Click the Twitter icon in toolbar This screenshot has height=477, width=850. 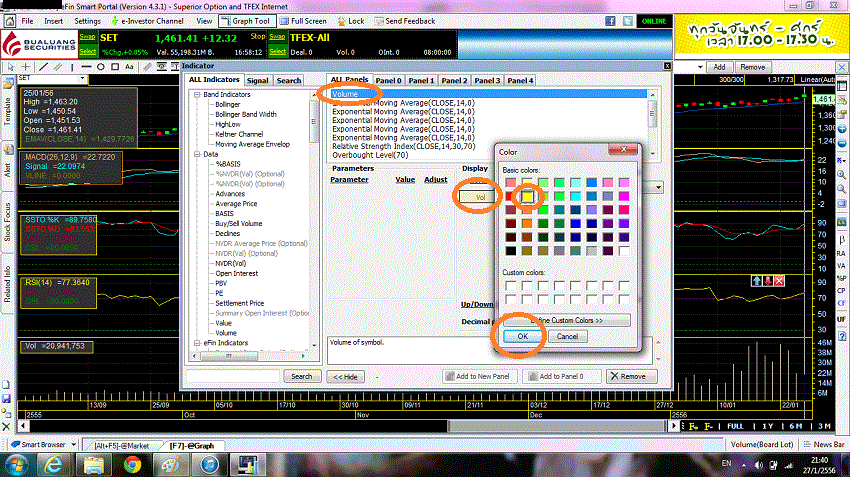(x=627, y=21)
